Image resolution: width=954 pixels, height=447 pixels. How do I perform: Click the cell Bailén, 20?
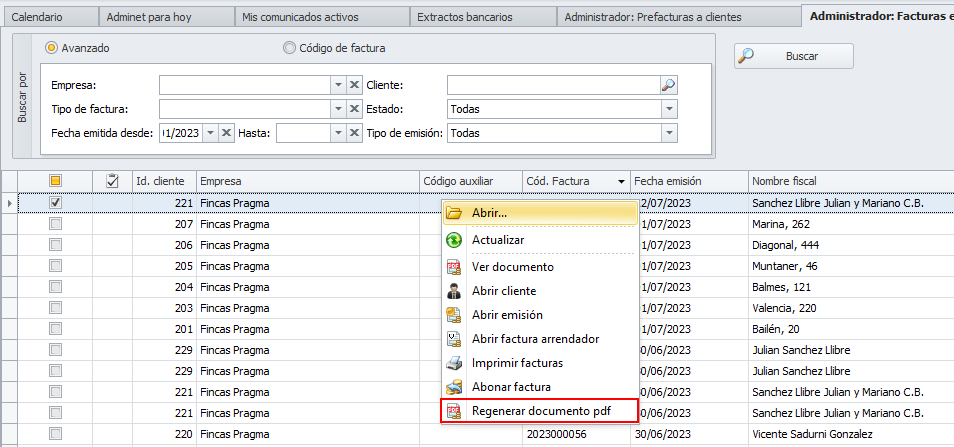click(776, 329)
